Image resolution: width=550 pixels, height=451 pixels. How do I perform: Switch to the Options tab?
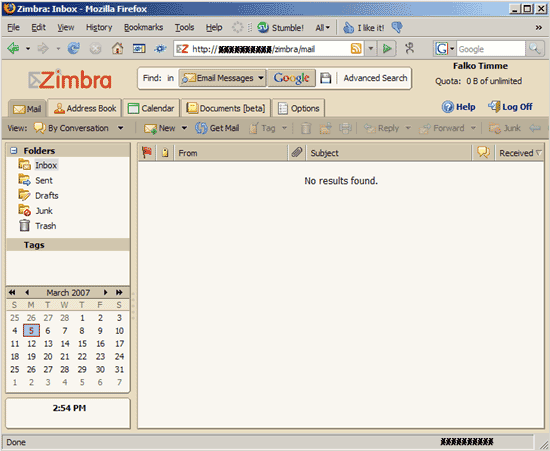299,108
